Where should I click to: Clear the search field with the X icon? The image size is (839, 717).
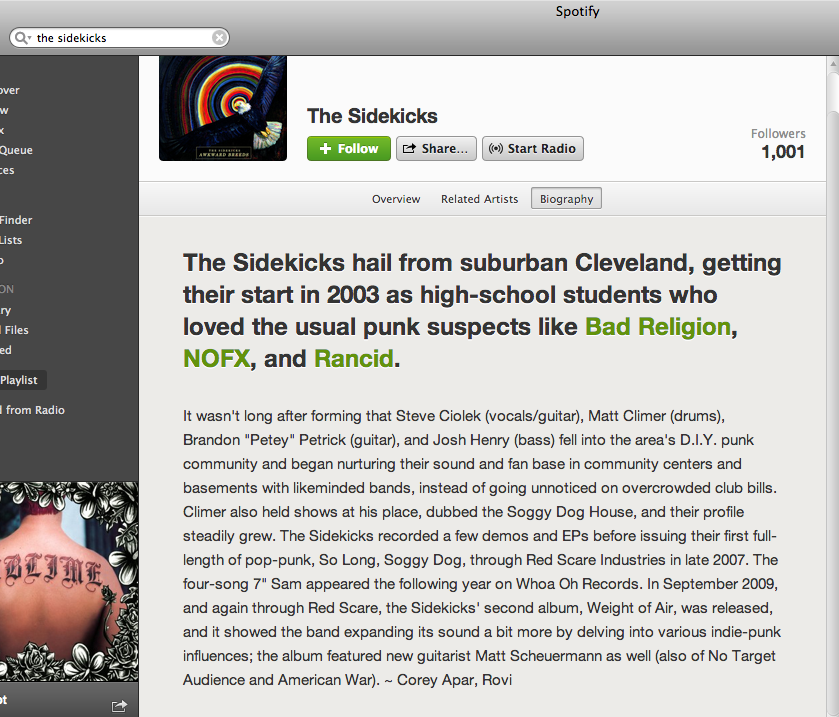point(219,37)
